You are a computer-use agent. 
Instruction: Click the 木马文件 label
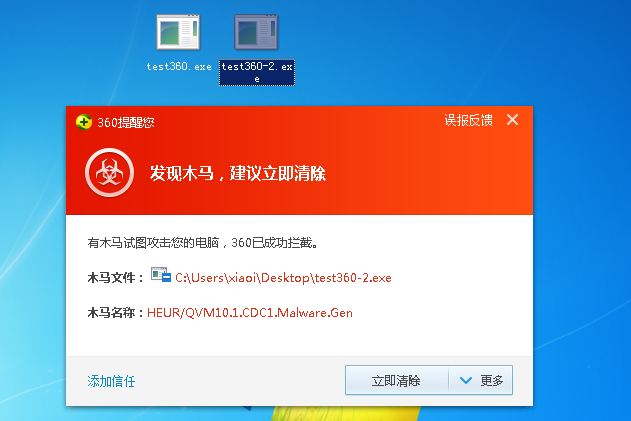click(115, 277)
